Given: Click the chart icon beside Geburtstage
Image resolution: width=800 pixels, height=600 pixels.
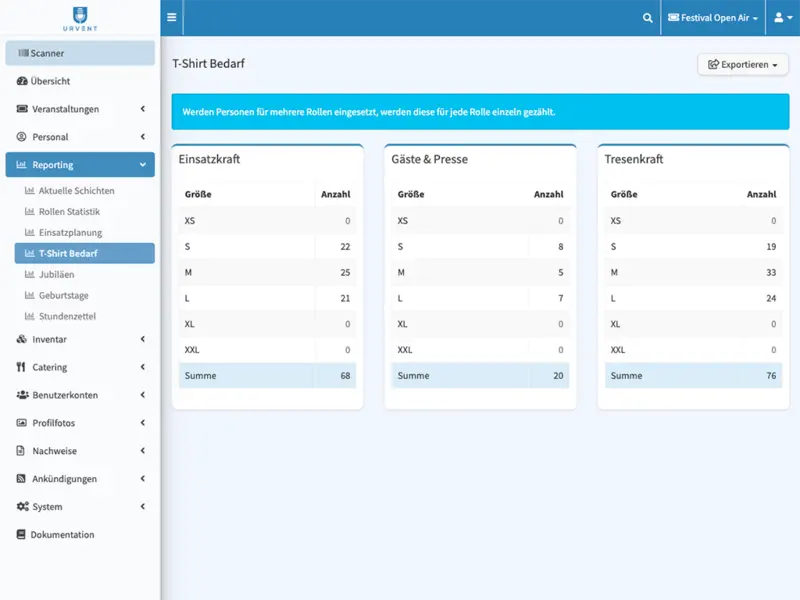Looking at the screenshot, I should coord(30,295).
